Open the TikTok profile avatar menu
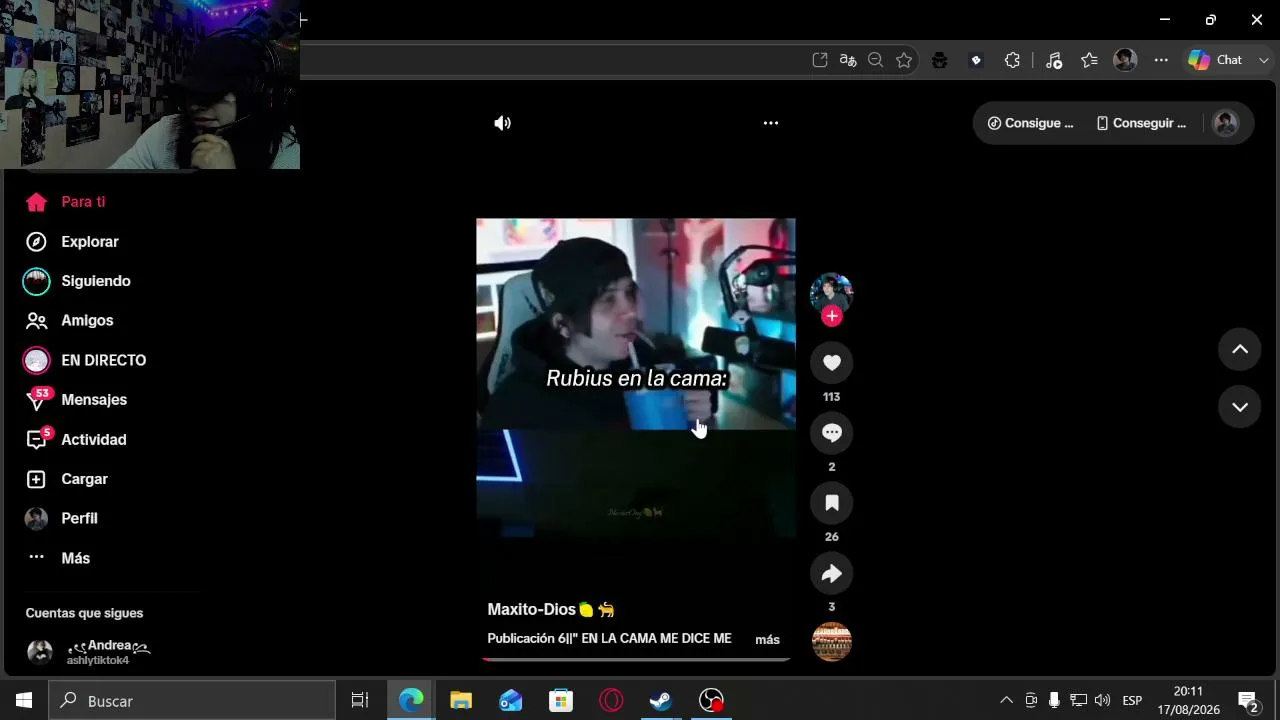 point(1225,123)
